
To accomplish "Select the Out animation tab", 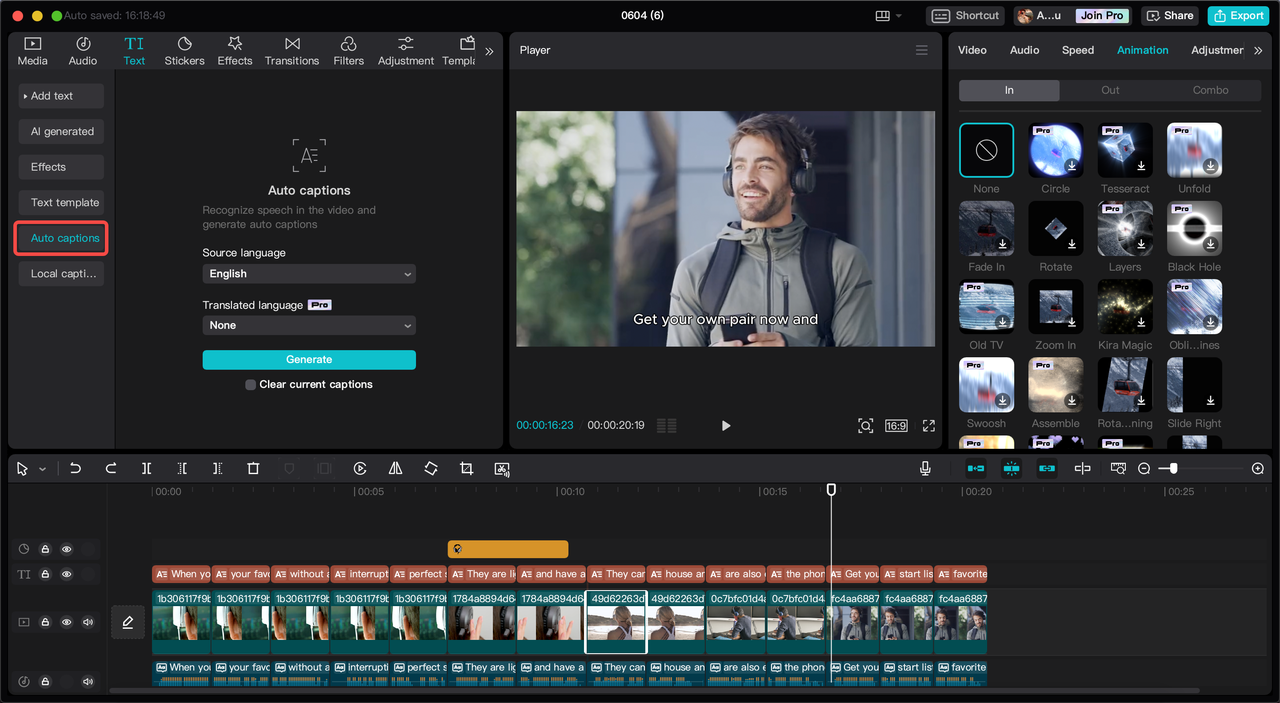I will (1110, 90).
